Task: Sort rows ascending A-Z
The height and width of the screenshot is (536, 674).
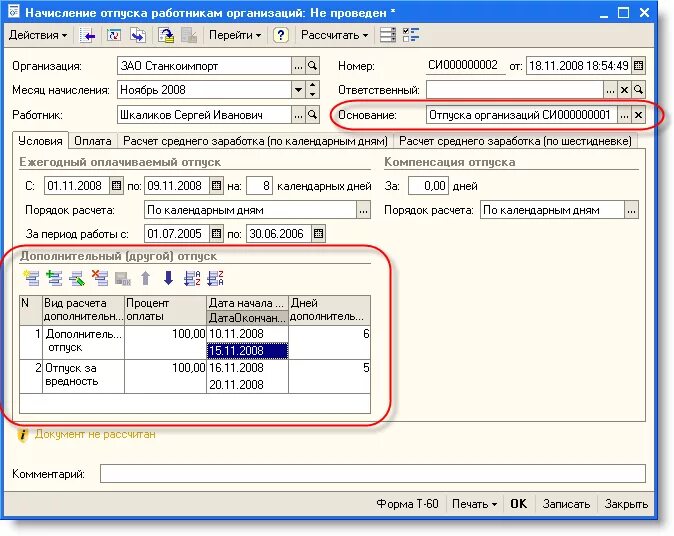Action: click(192, 278)
